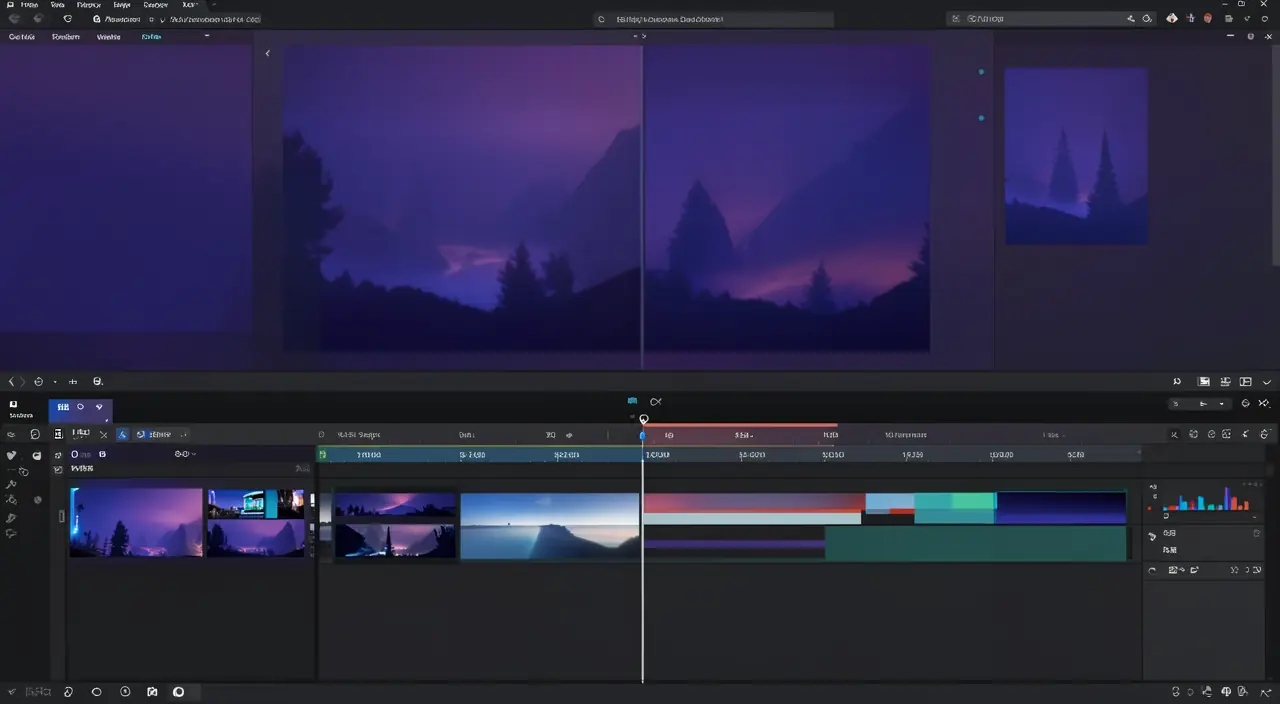Select the red gradient clip after the playhead
This screenshot has width=1280, height=704.
tap(753, 502)
